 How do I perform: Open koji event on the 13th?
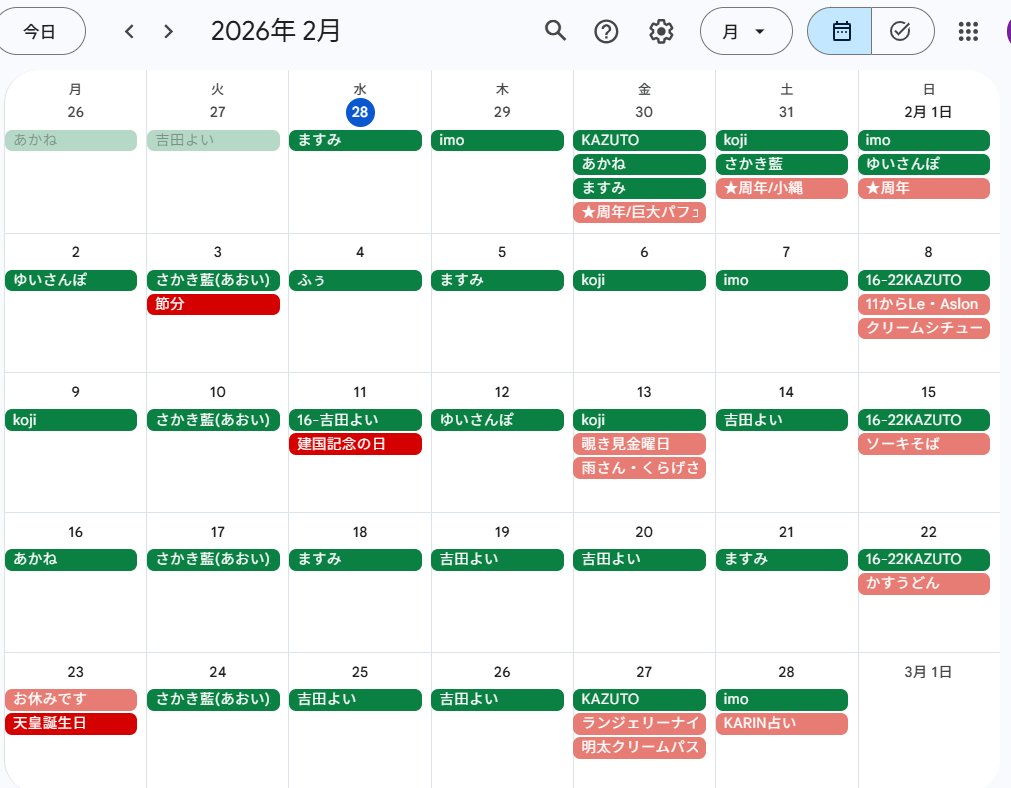640,420
